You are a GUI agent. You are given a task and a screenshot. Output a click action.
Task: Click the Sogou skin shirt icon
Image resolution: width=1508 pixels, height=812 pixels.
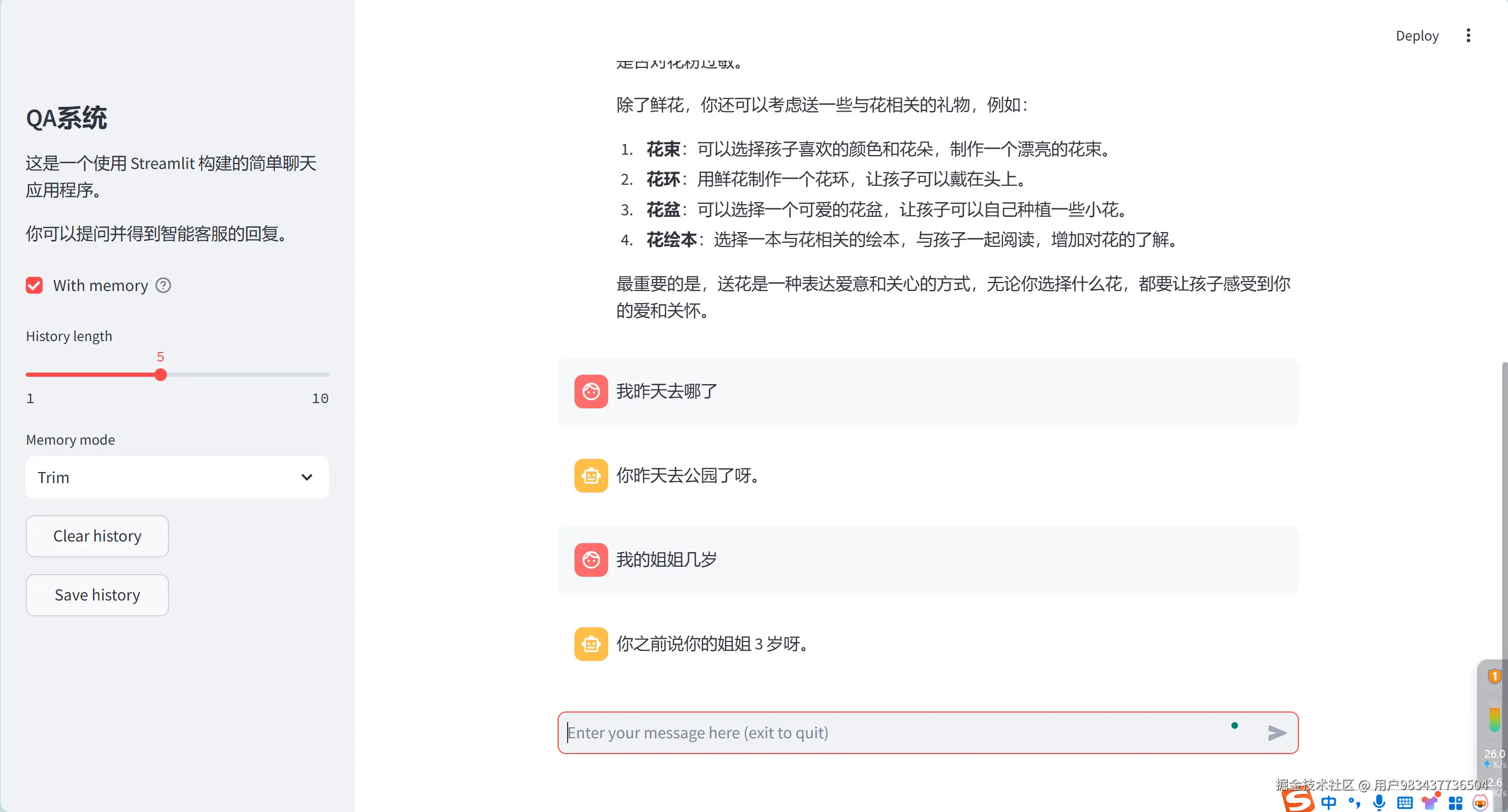coord(1430,801)
